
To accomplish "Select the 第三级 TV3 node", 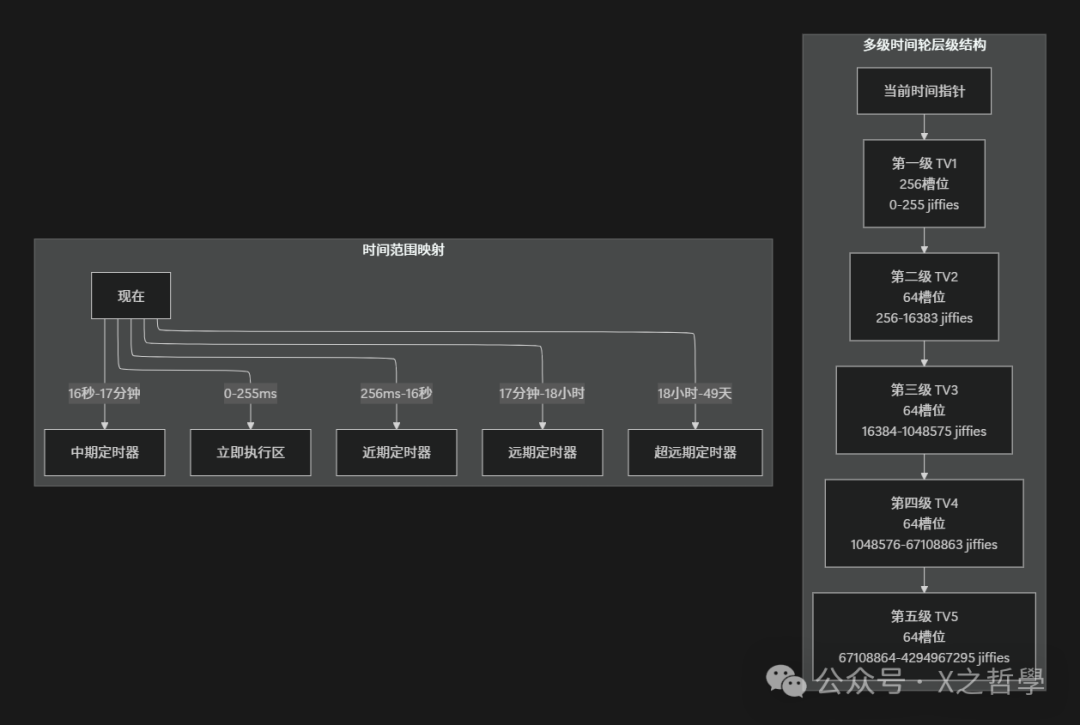I will [x=924, y=410].
